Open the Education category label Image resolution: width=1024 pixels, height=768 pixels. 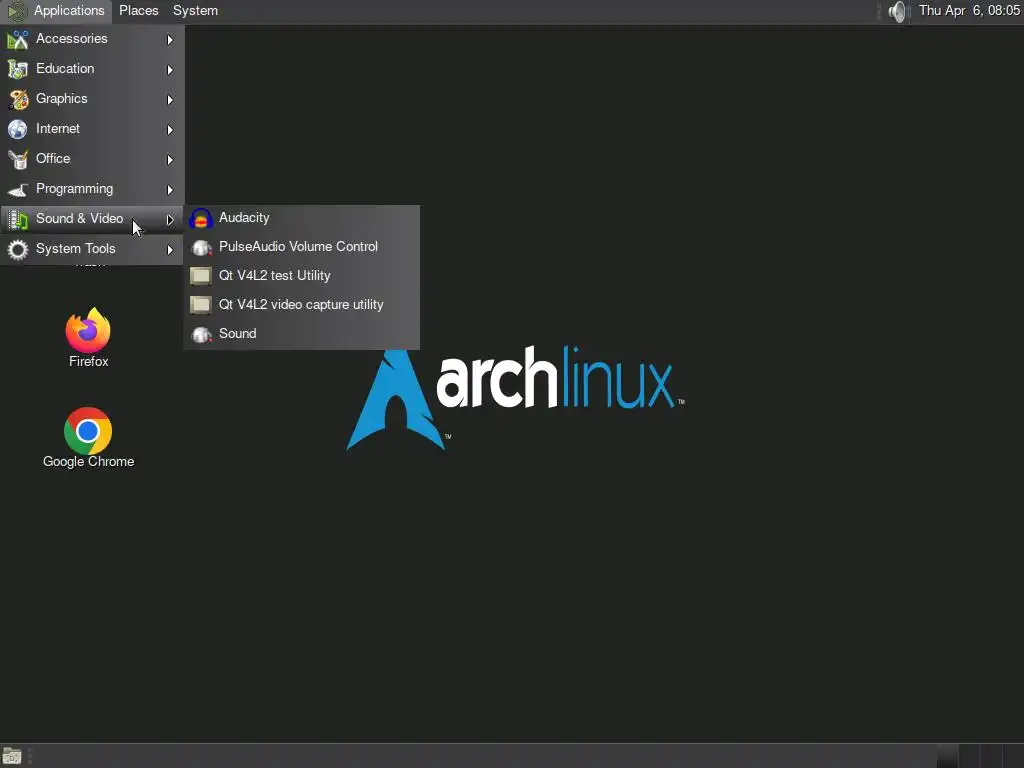(x=65, y=69)
